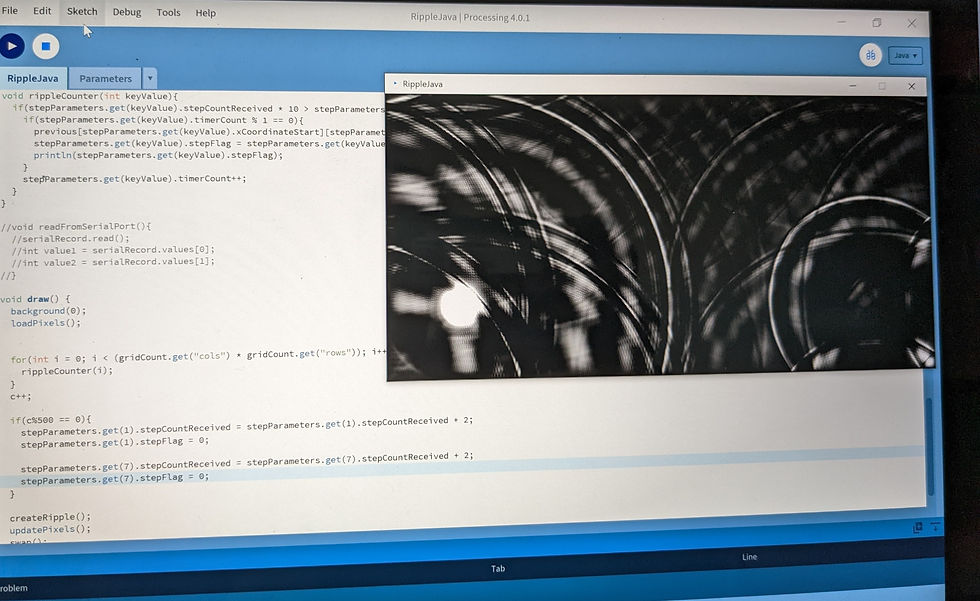980x601 pixels.
Task: Click the 'previous[stepParameters...' code line
Action: click(x=209, y=132)
